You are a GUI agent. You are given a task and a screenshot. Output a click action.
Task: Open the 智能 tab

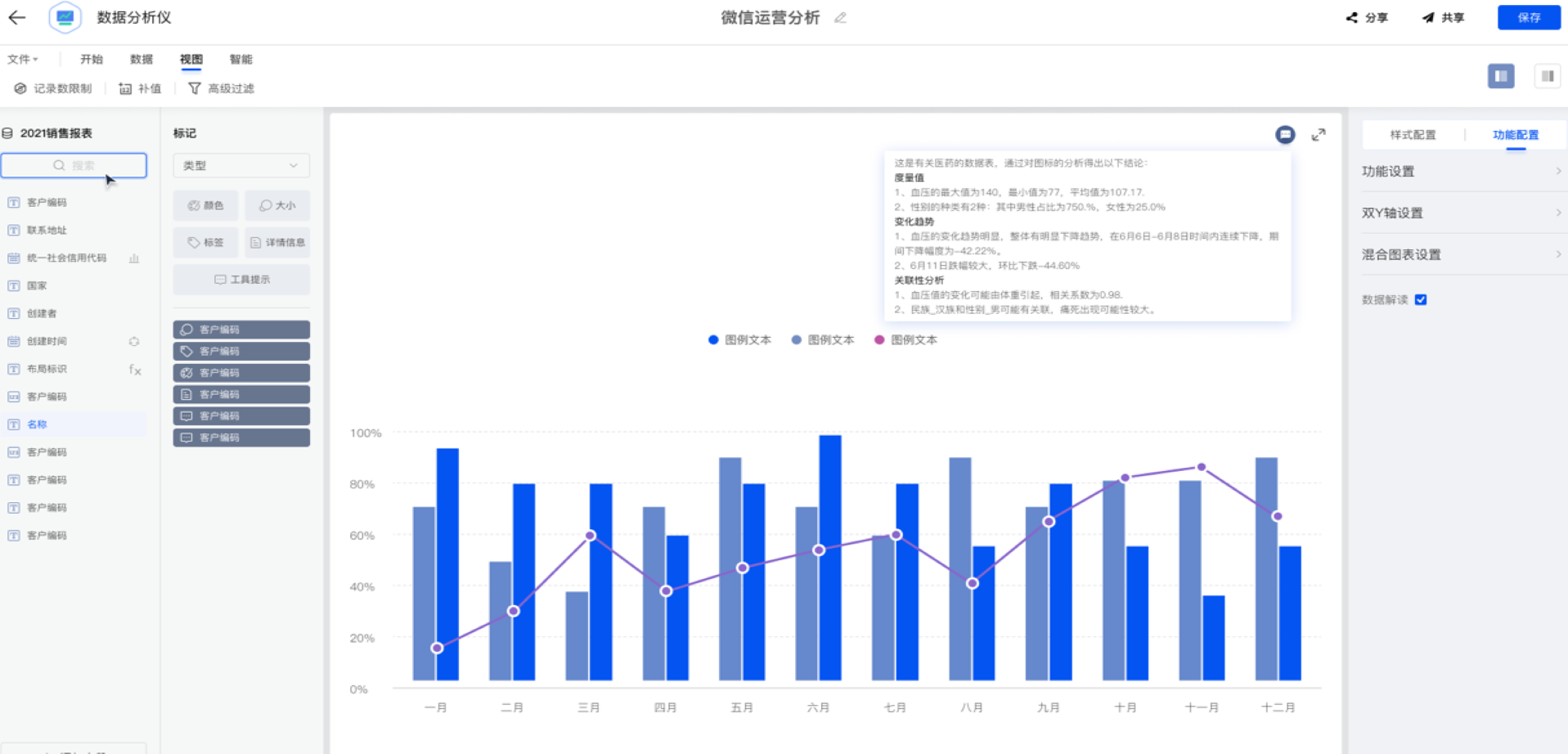pos(241,59)
